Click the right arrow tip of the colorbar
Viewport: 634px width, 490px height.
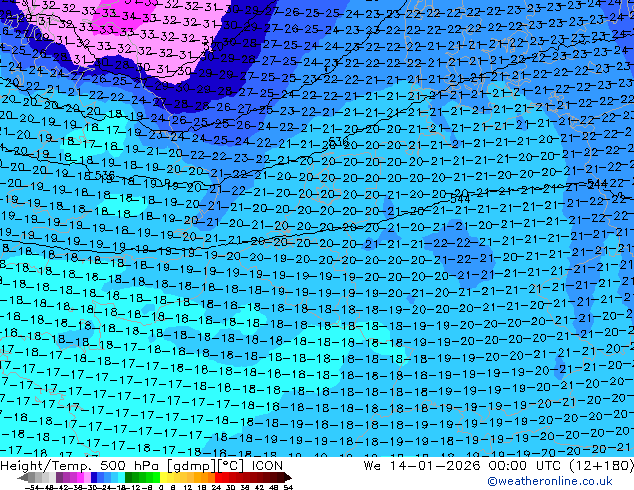click(x=290, y=478)
